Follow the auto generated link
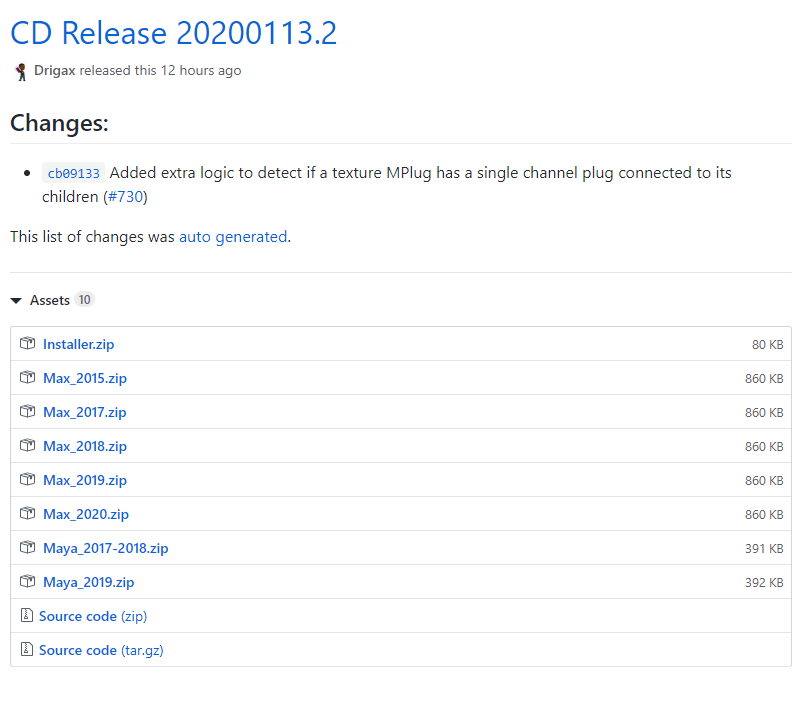The height and width of the screenshot is (718, 812). pyautogui.click(x=233, y=237)
